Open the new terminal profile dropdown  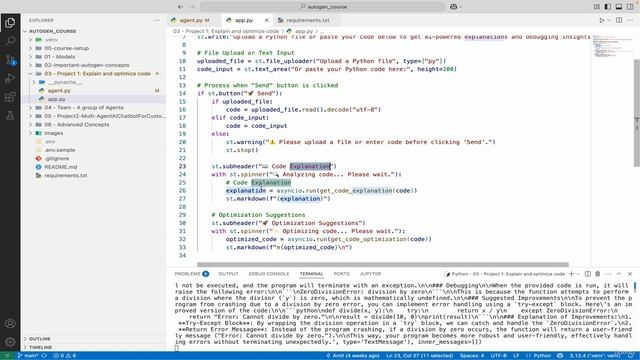(578, 274)
